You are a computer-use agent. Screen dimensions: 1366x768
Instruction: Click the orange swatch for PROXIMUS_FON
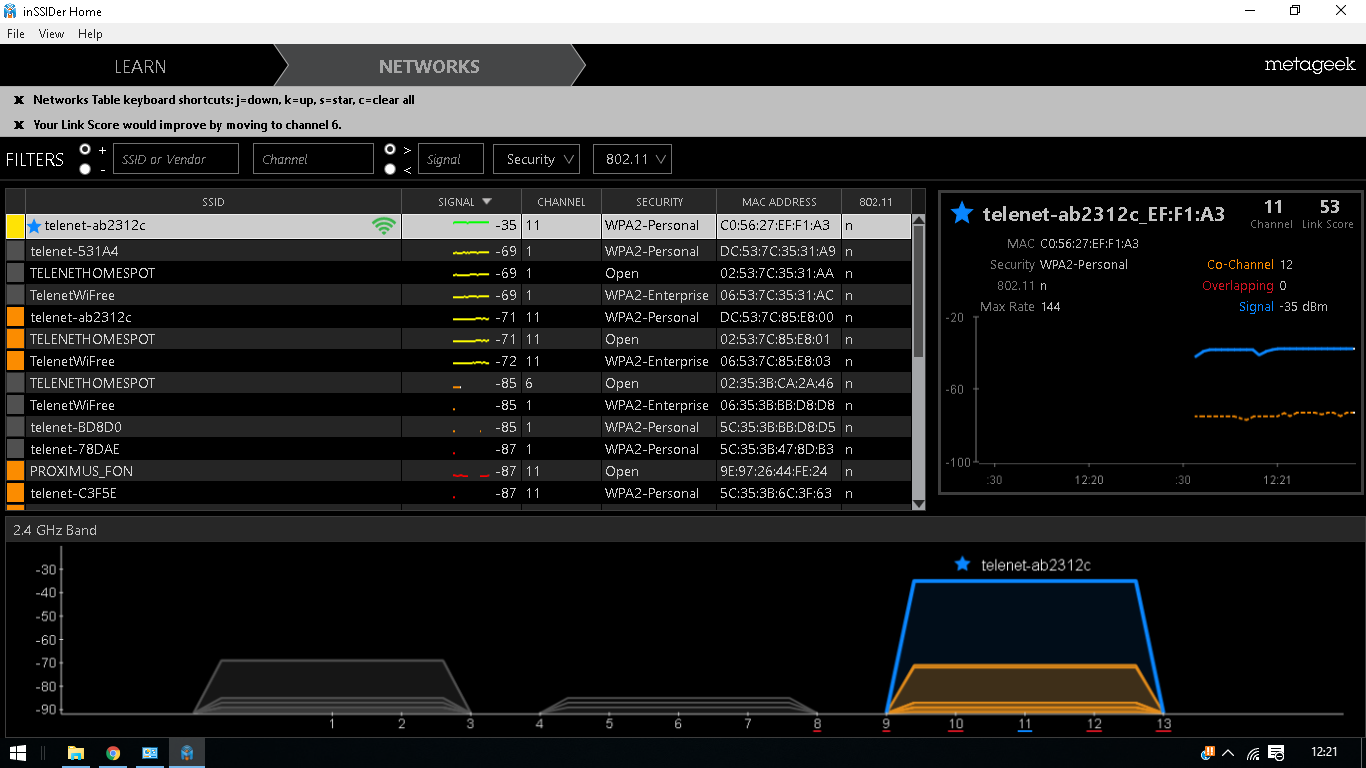click(15, 471)
